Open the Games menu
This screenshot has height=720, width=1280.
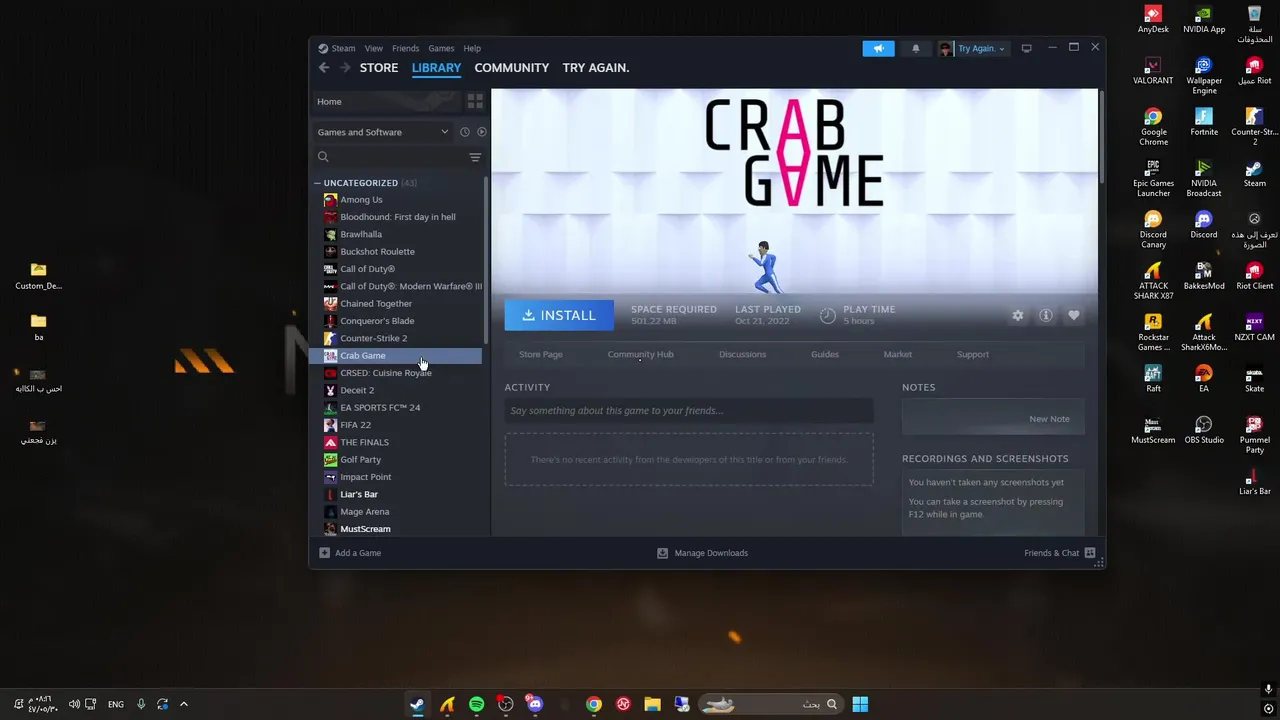(441, 48)
